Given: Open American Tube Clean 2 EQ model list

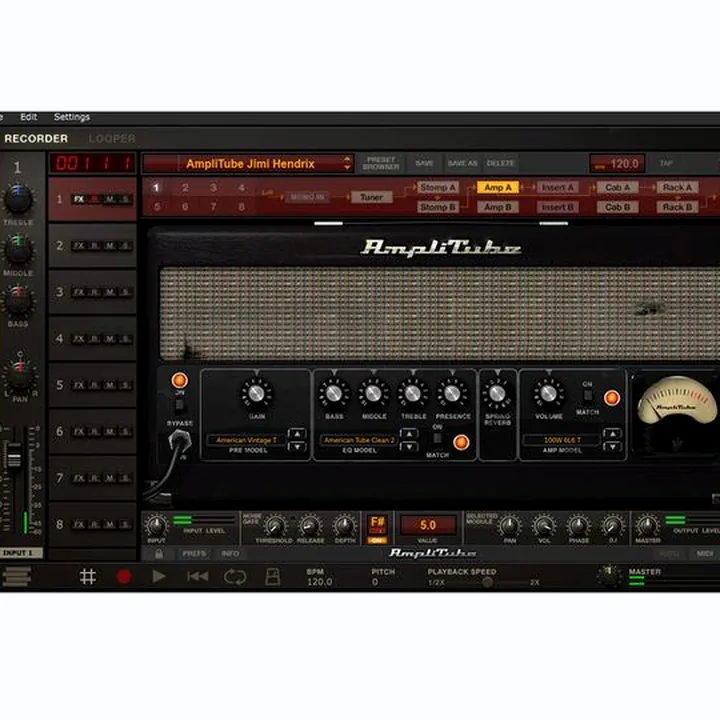Looking at the screenshot, I should 359,440.
